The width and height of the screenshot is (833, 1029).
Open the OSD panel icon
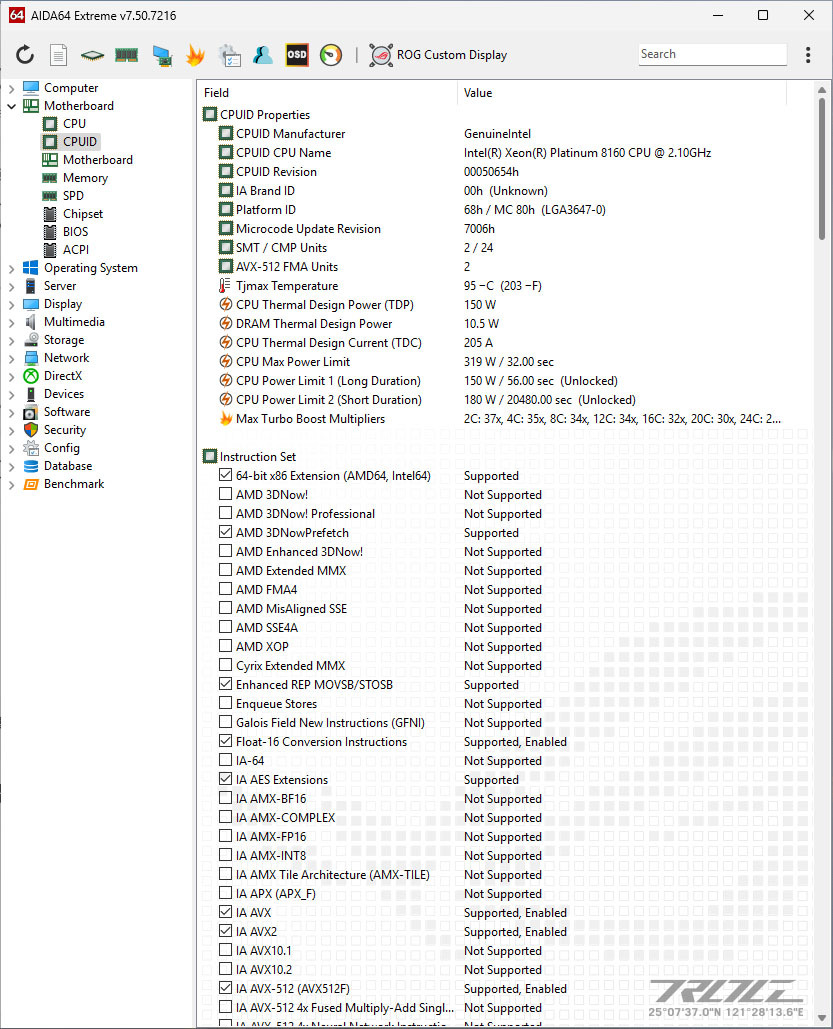pos(297,55)
